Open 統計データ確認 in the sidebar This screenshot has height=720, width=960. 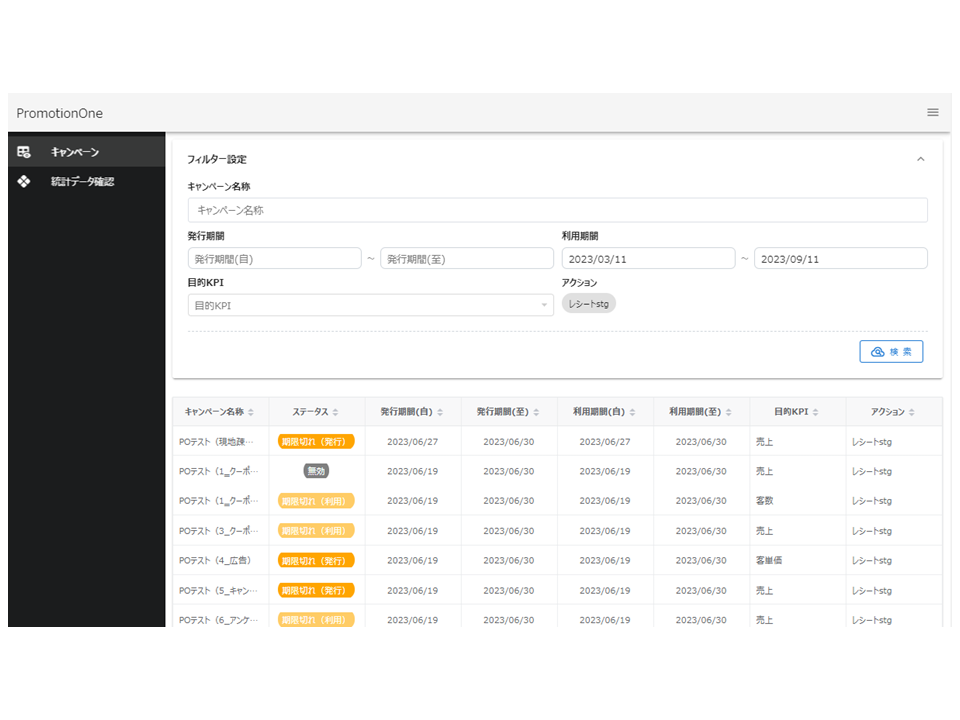(86, 181)
